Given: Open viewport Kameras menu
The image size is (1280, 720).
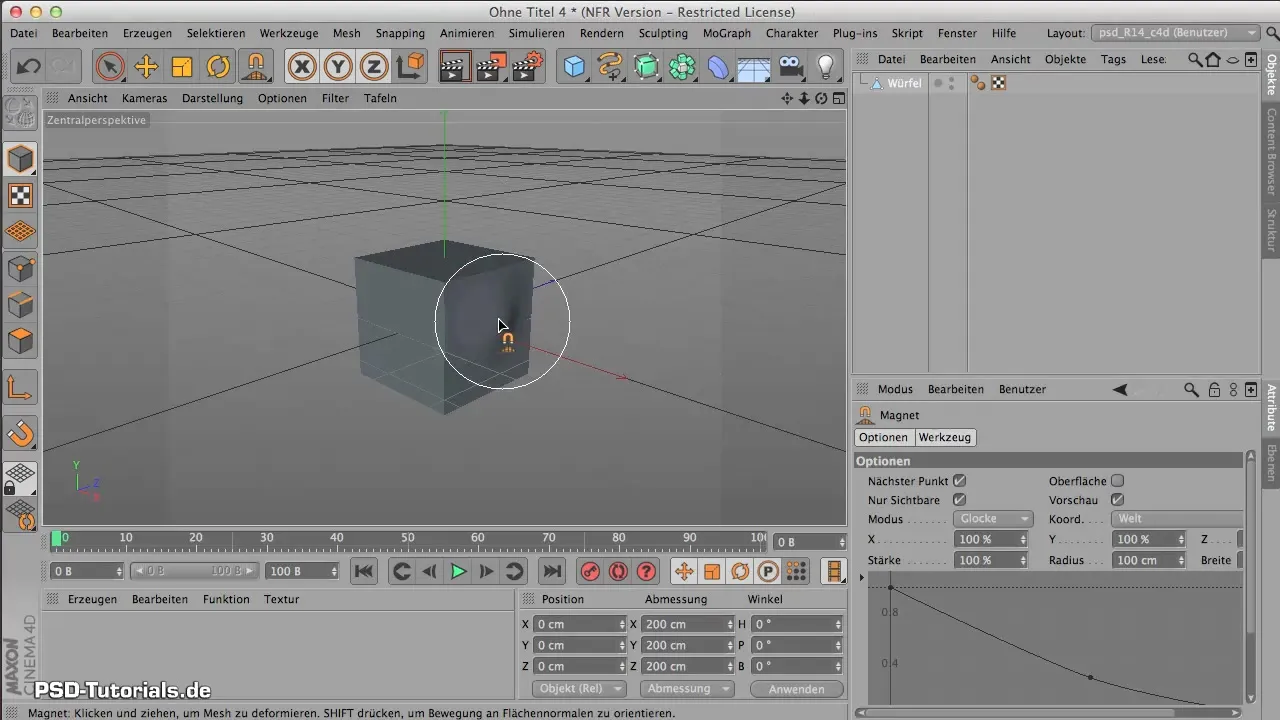Looking at the screenshot, I should (x=144, y=98).
